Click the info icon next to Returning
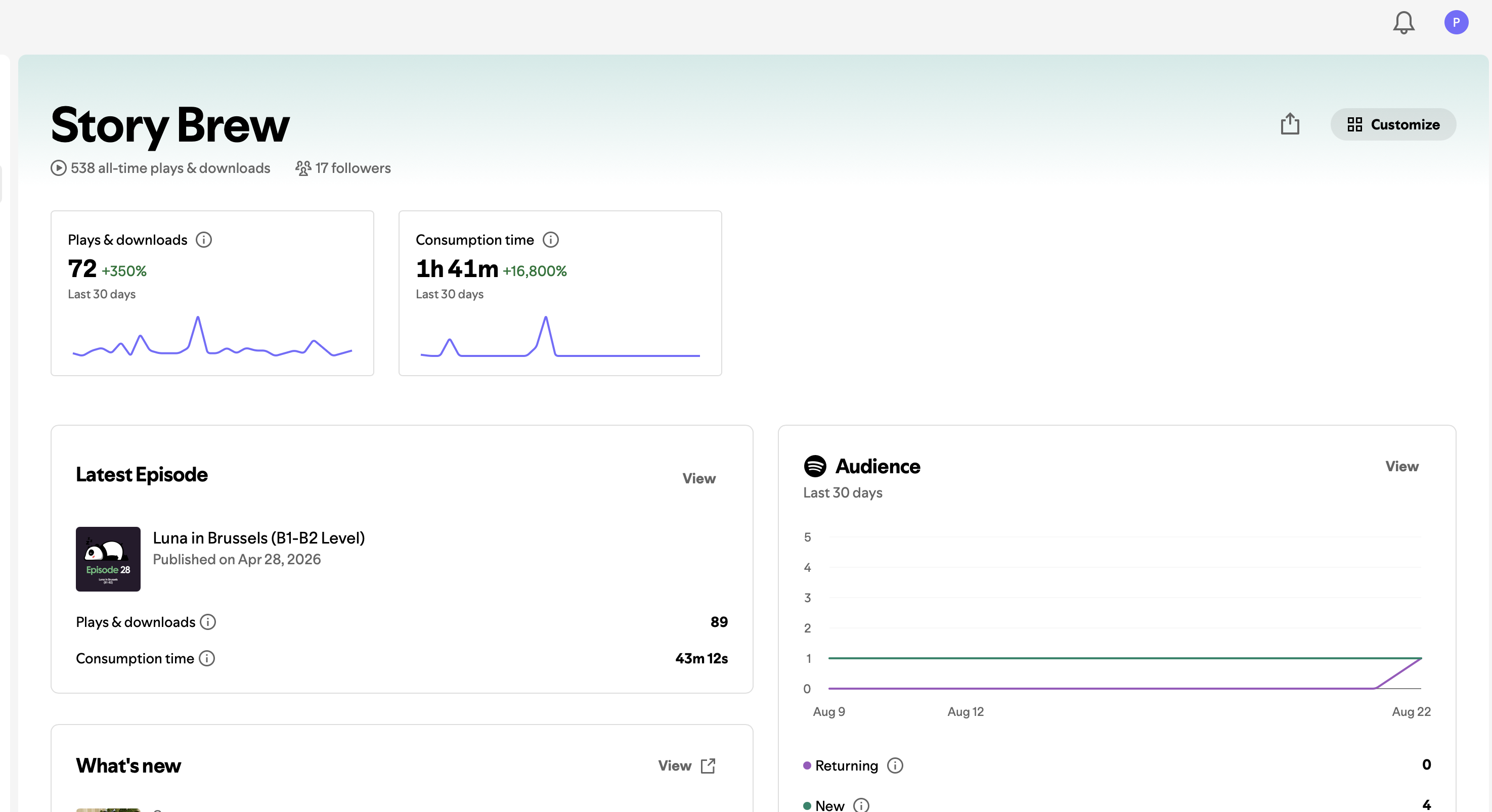Viewport: 1492px width, 812px height. click(x=895, y=765)
